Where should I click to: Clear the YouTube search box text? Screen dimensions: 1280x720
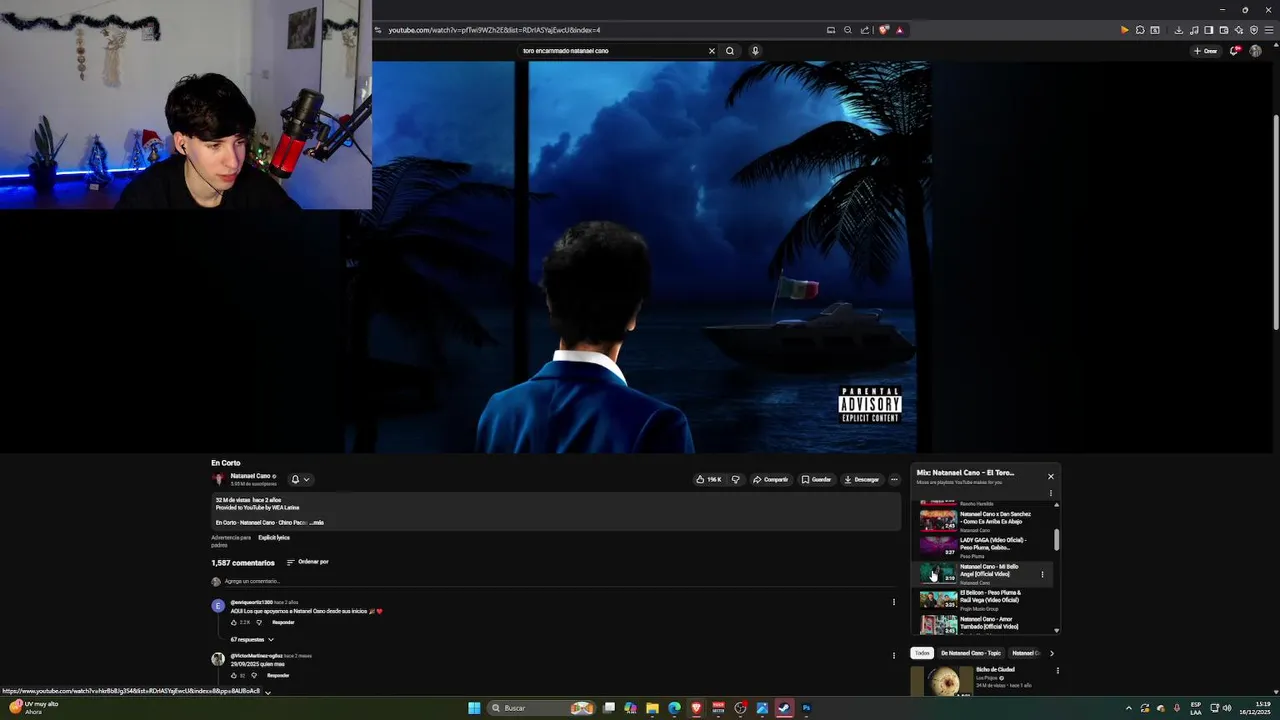pyautogui.click(x=712, y=51)
